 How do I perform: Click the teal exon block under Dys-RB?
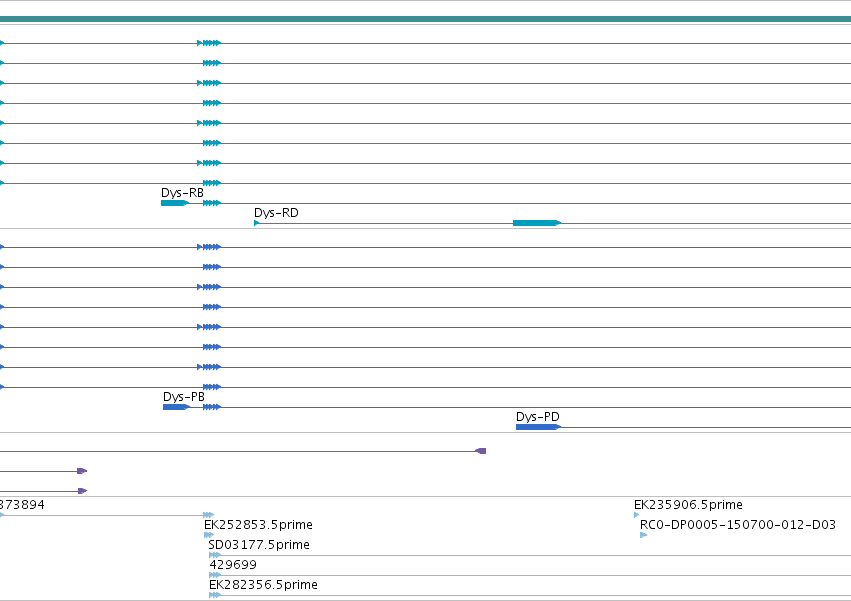(175, 203)
